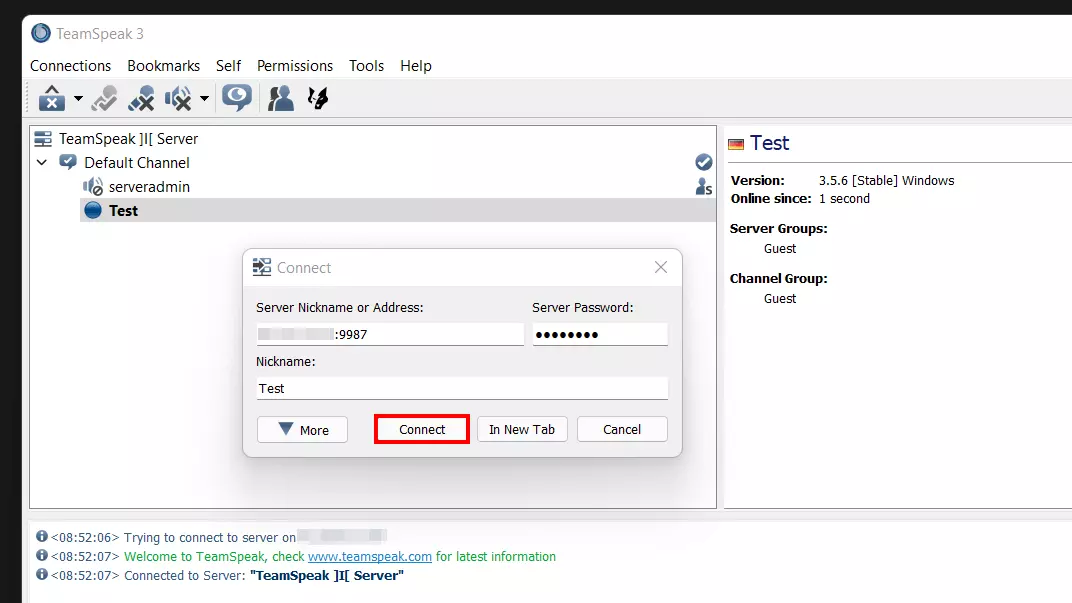Click the default channel checkmark badge
Image resolution: width=1072 pixels, height=603 pixels.
pos(704,162)
